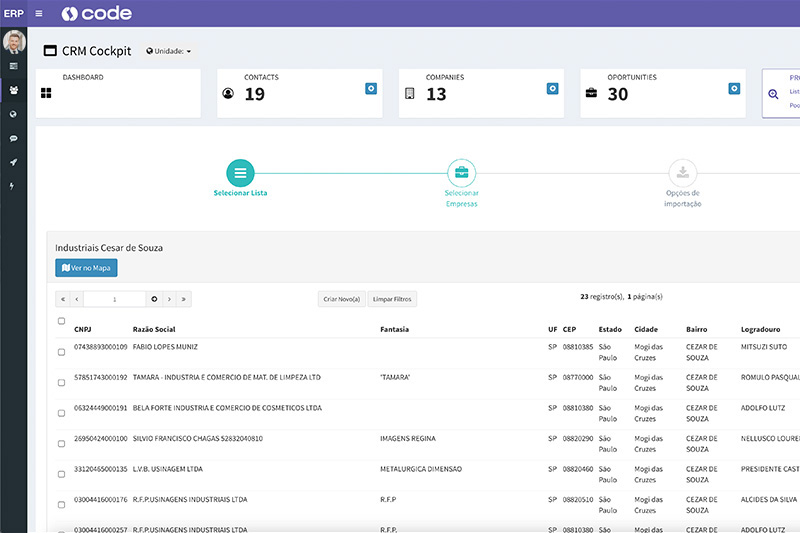
Task: Open the Opções de importação step
Action: pos(682,173)
